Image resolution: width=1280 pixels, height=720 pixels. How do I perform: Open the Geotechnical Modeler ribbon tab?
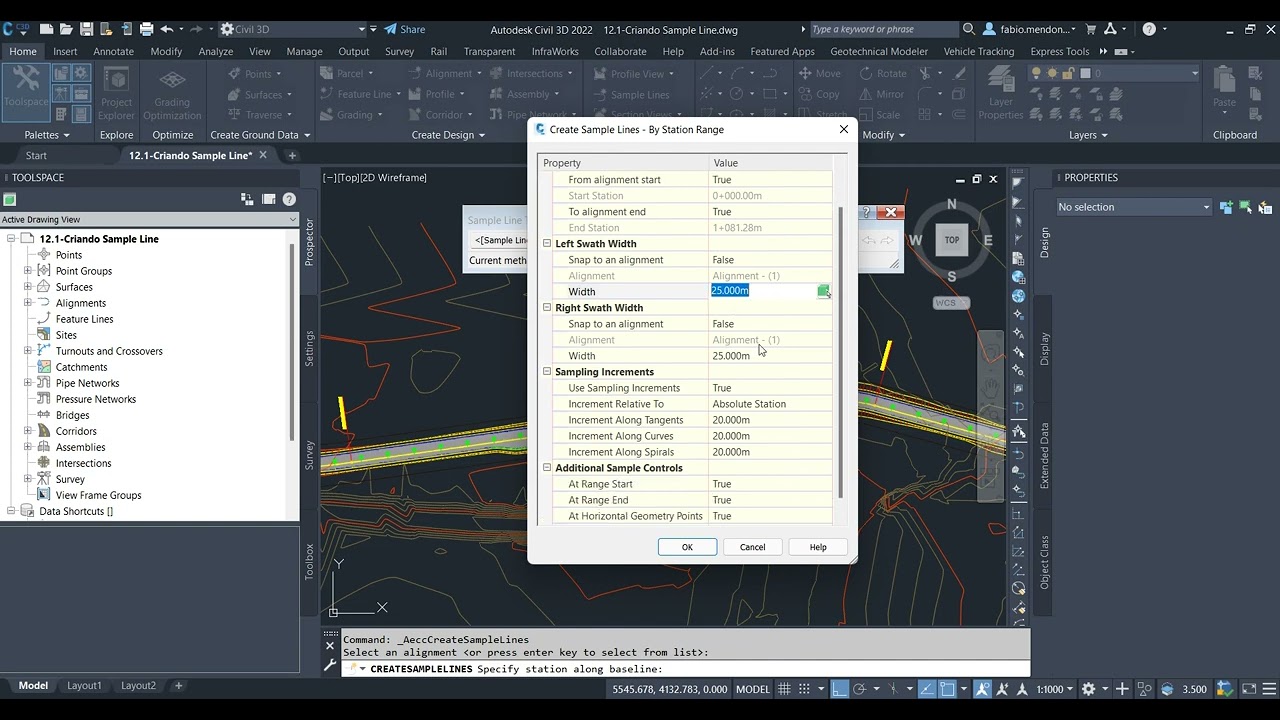point(879,51)
